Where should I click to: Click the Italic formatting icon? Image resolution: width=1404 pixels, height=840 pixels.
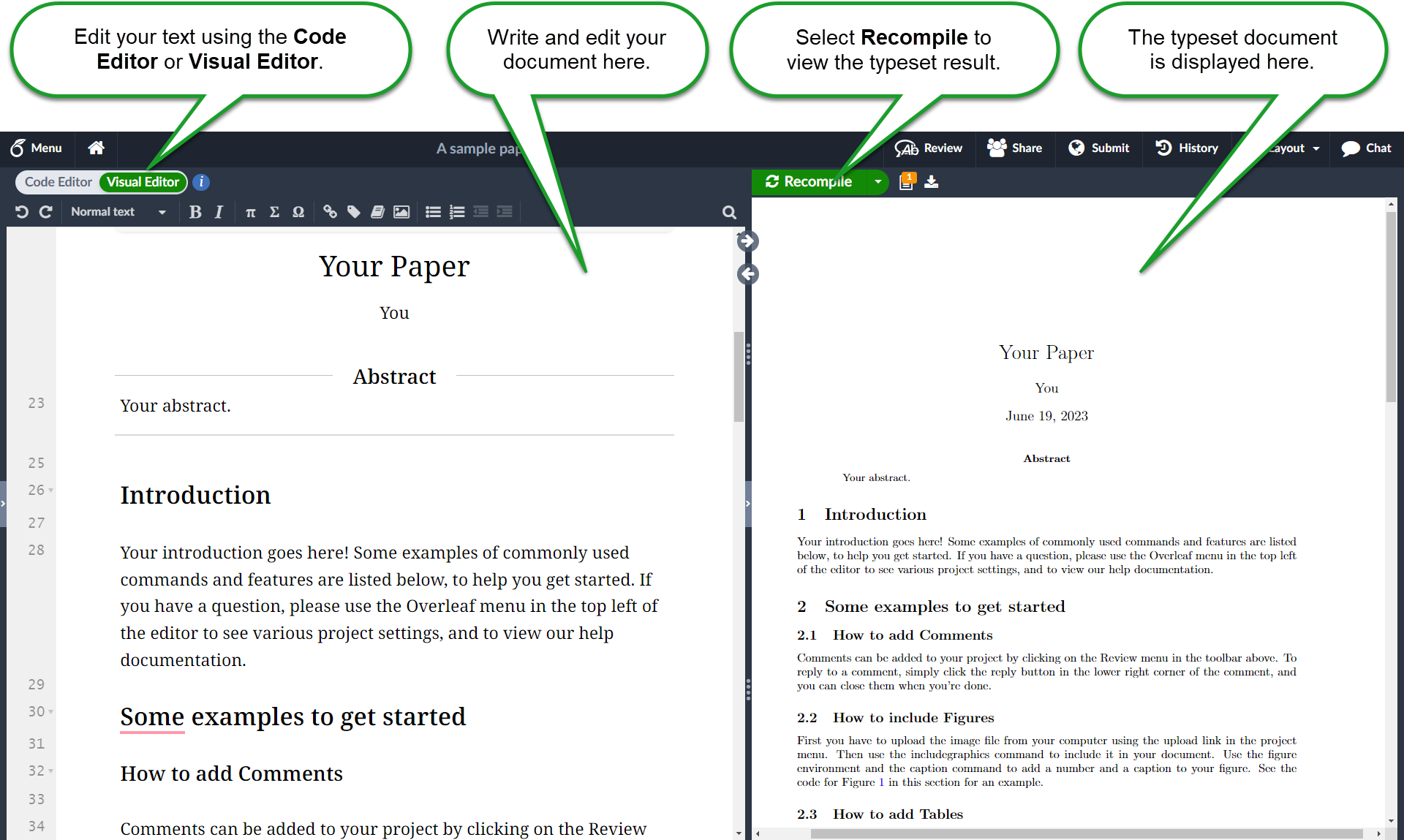click(x=217, y=211)
